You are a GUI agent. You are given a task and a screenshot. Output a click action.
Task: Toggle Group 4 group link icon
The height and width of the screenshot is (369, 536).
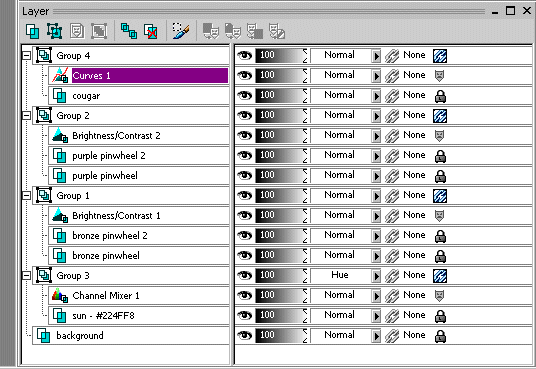click(x=440, y=56)
